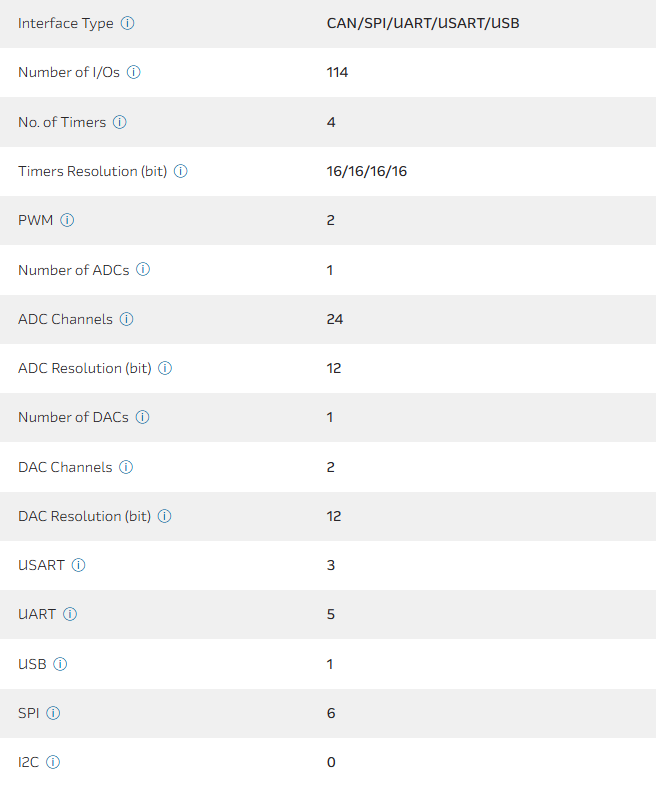Click the info icon next to No. of Timers
This screenshot has height=786, width=656.
click(x=120, y=122)
